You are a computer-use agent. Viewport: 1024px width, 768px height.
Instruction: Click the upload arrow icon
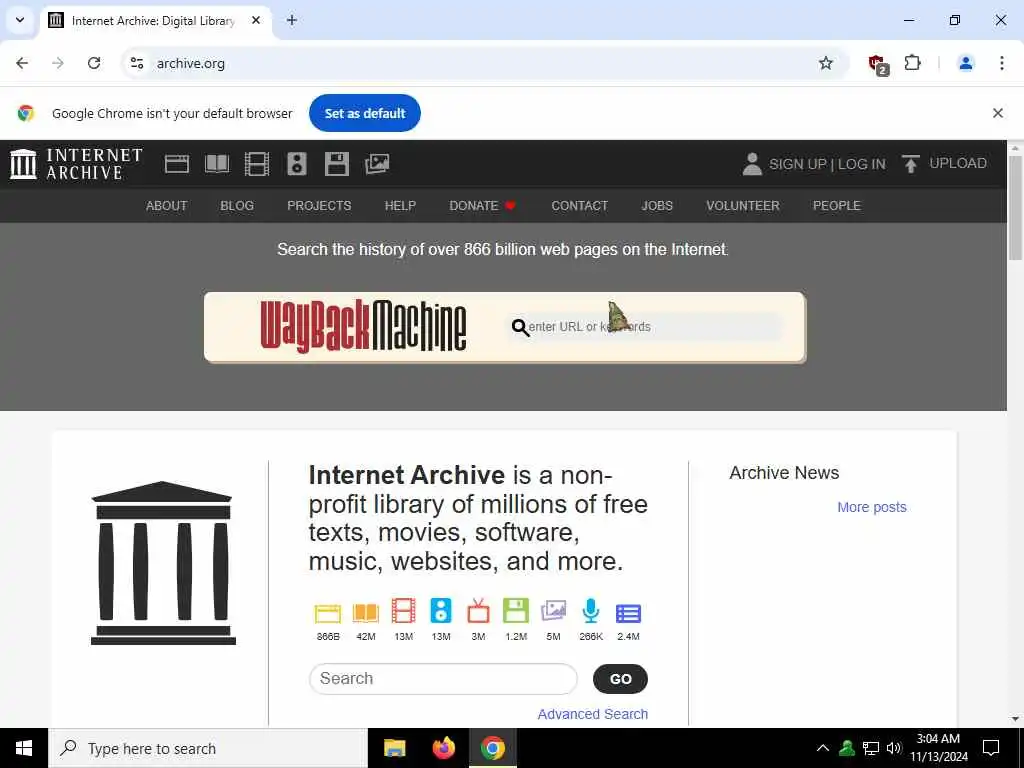[910, 164]
